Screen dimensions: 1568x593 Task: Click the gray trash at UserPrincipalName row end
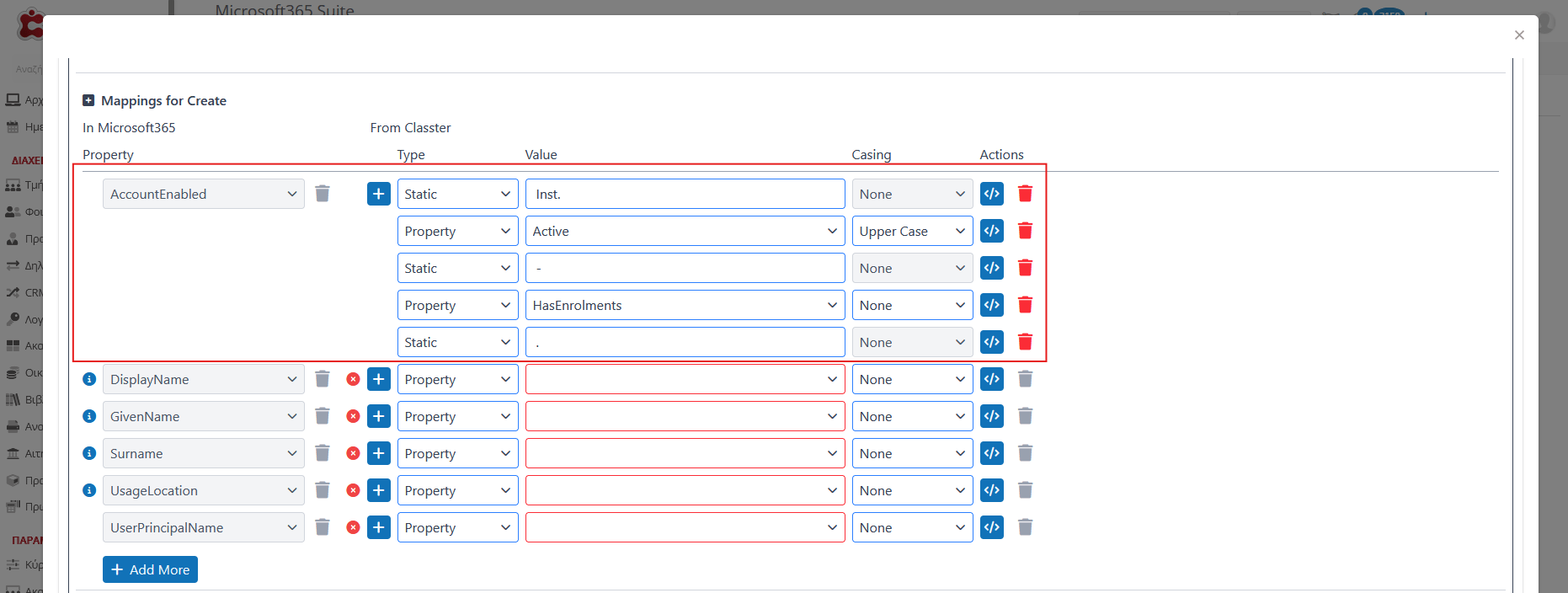pos(1025,527)
